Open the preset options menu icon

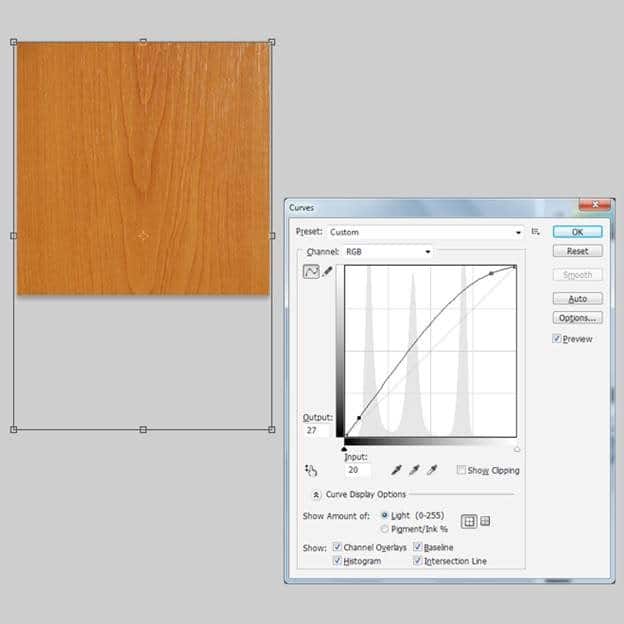pos(535,232)
